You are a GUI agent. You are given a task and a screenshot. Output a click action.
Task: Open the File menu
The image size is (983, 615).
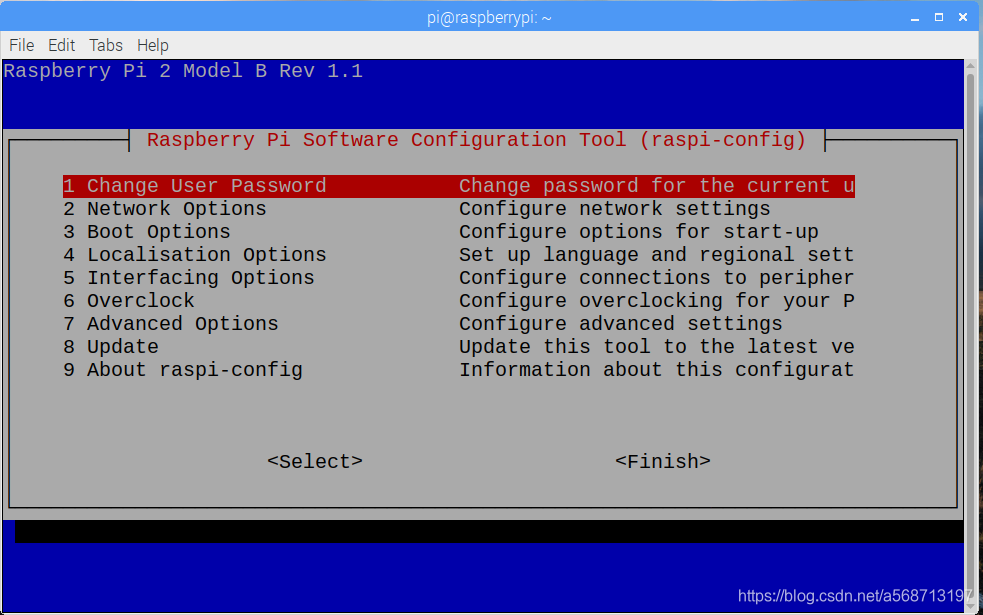(x=21, y=45)
